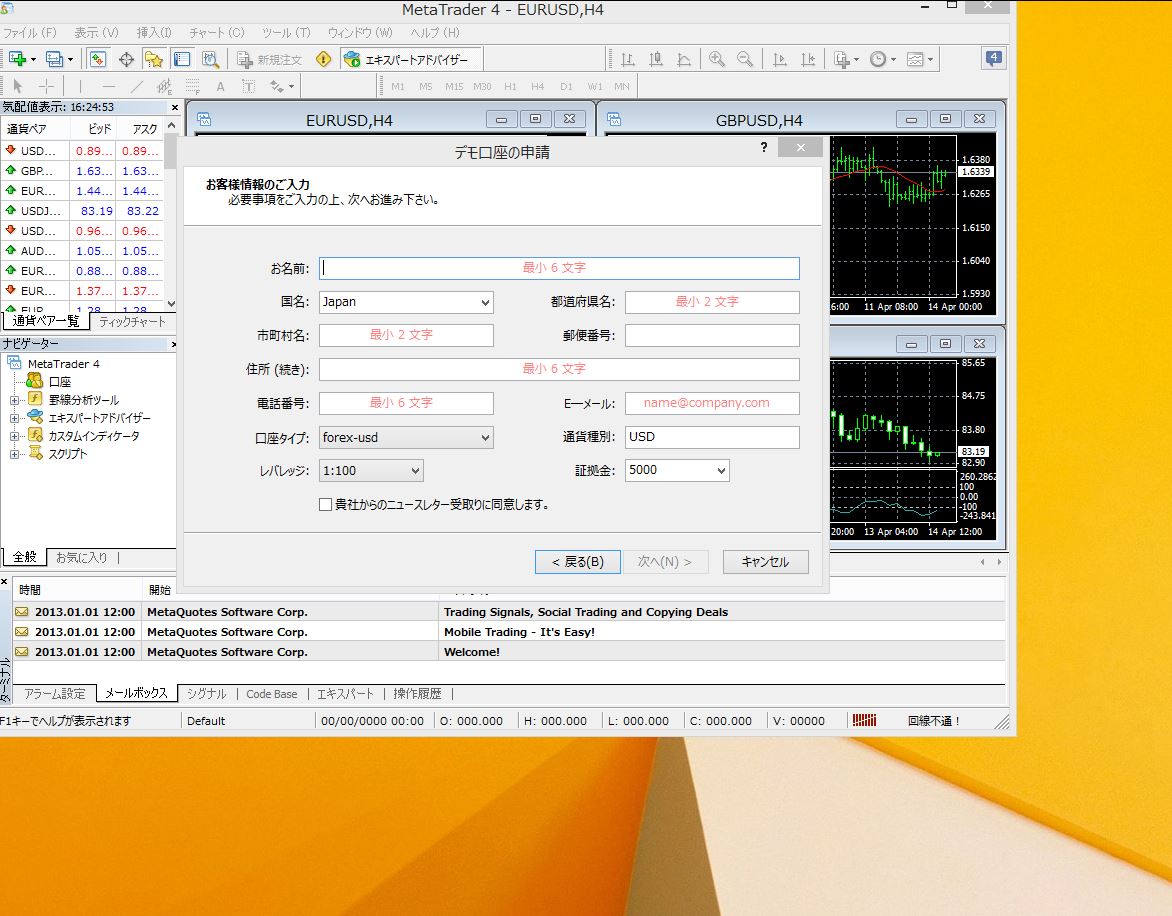Click the dialog help question mark button
The image size is (1172, 916).
click(763, 147)
